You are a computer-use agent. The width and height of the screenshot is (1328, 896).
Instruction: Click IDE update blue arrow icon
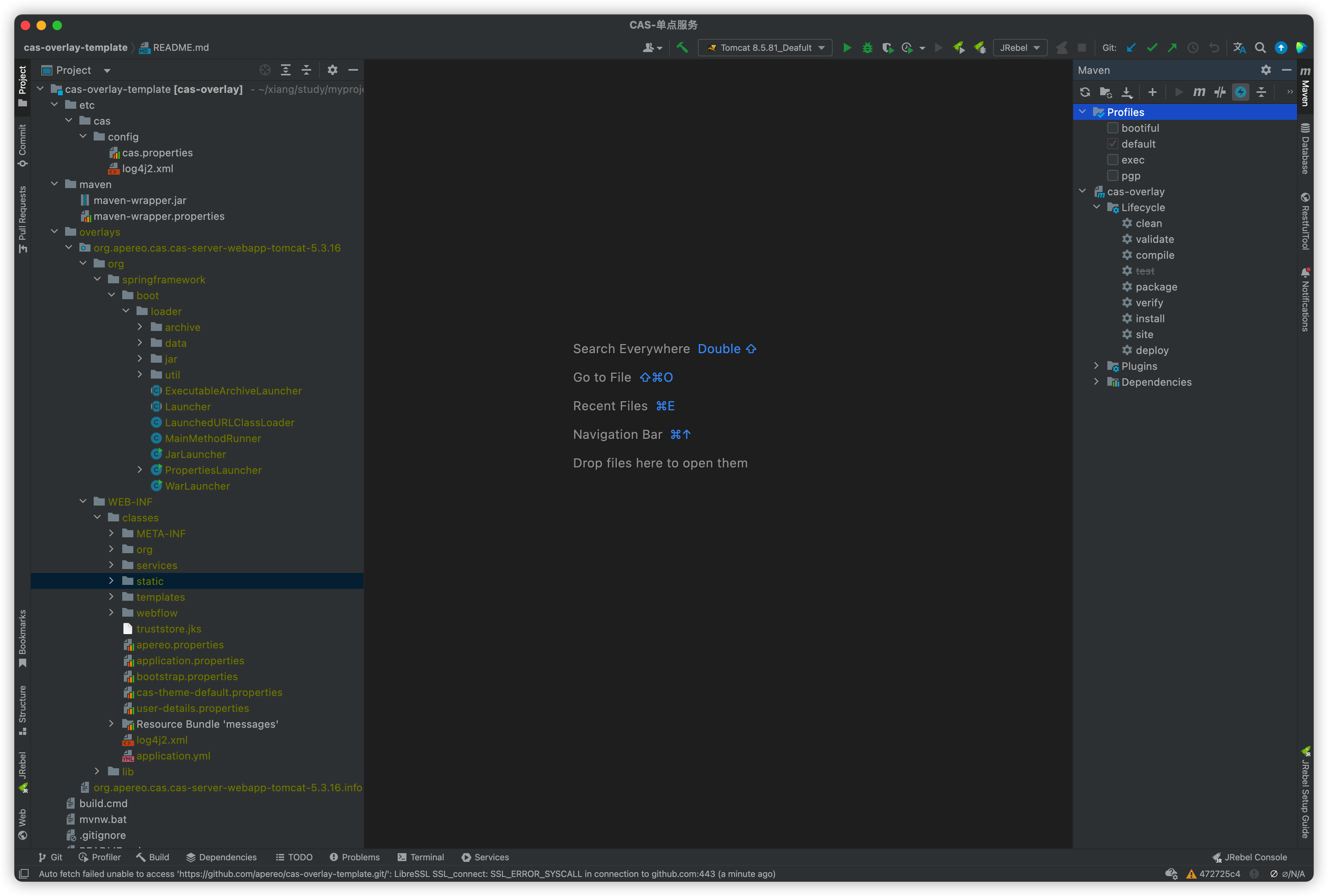1281,48
